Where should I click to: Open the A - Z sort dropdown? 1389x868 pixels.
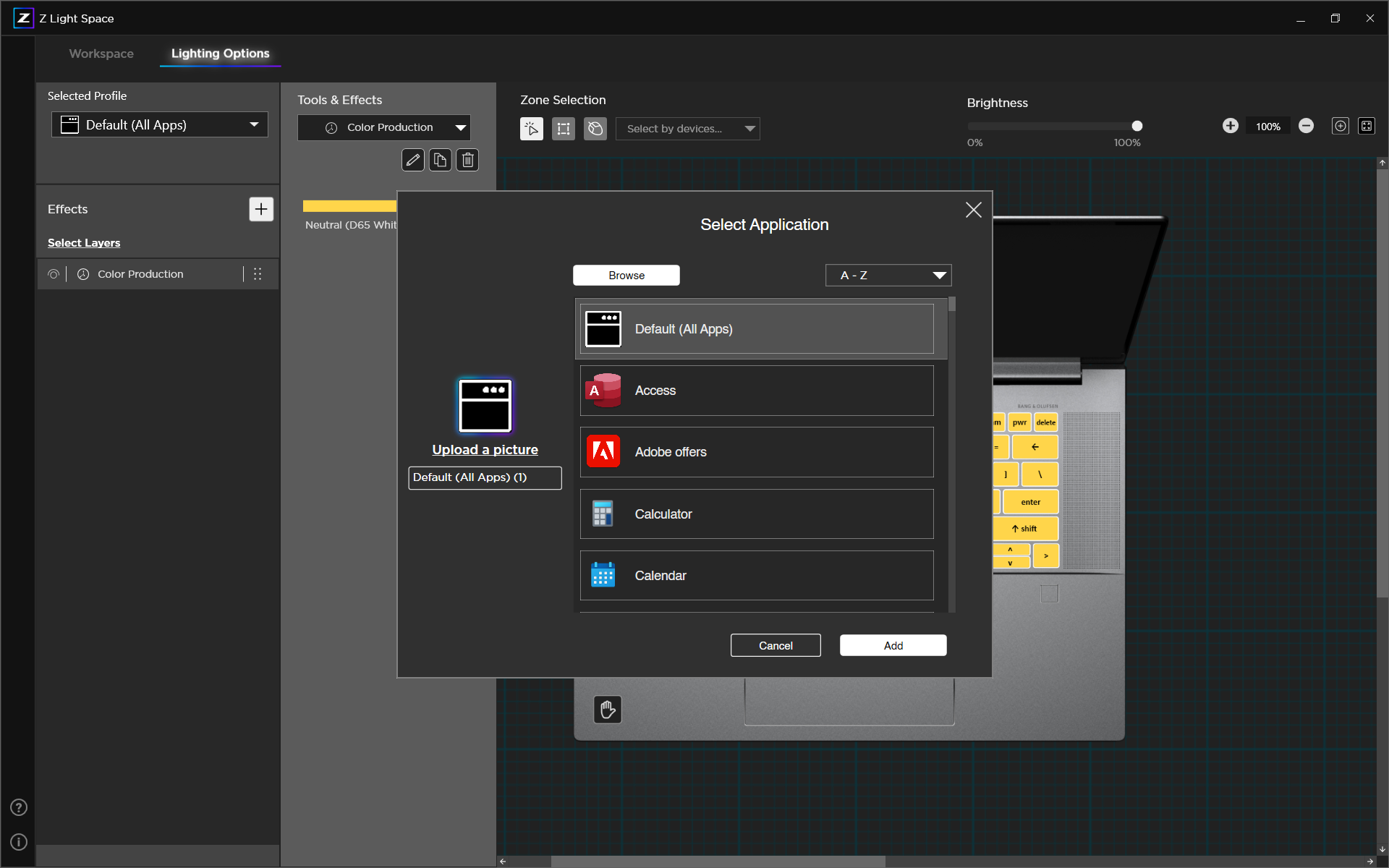pyautogui.click(x=888, y=275)
